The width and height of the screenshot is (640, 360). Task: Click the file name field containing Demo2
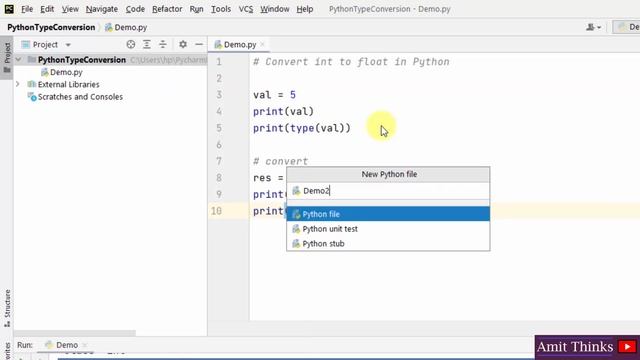point(388,191)
